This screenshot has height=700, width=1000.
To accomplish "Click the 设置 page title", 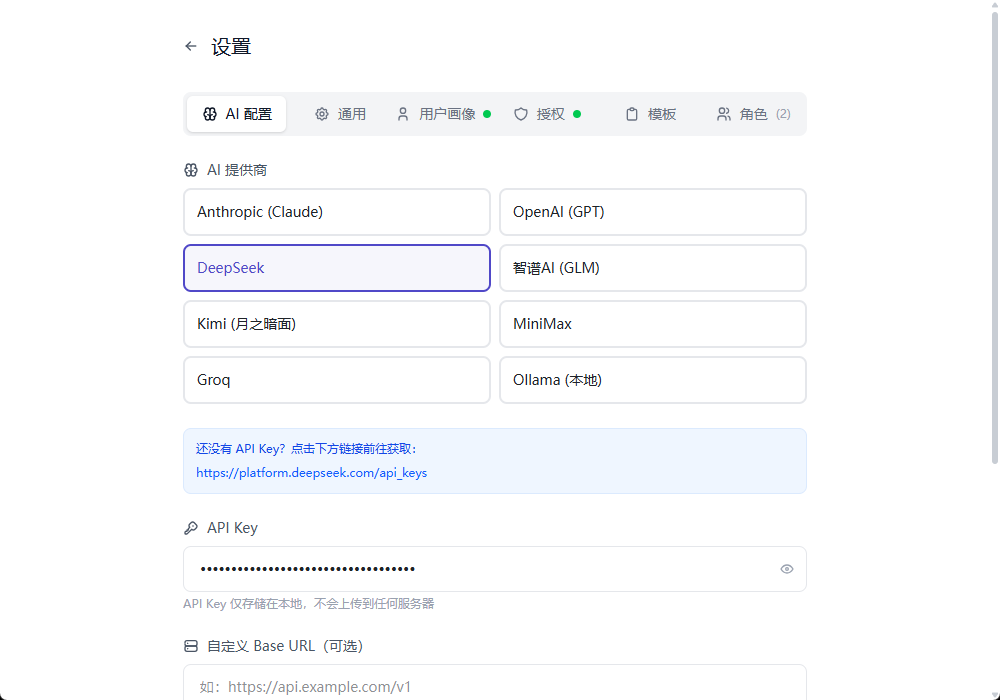I will 232,47.
